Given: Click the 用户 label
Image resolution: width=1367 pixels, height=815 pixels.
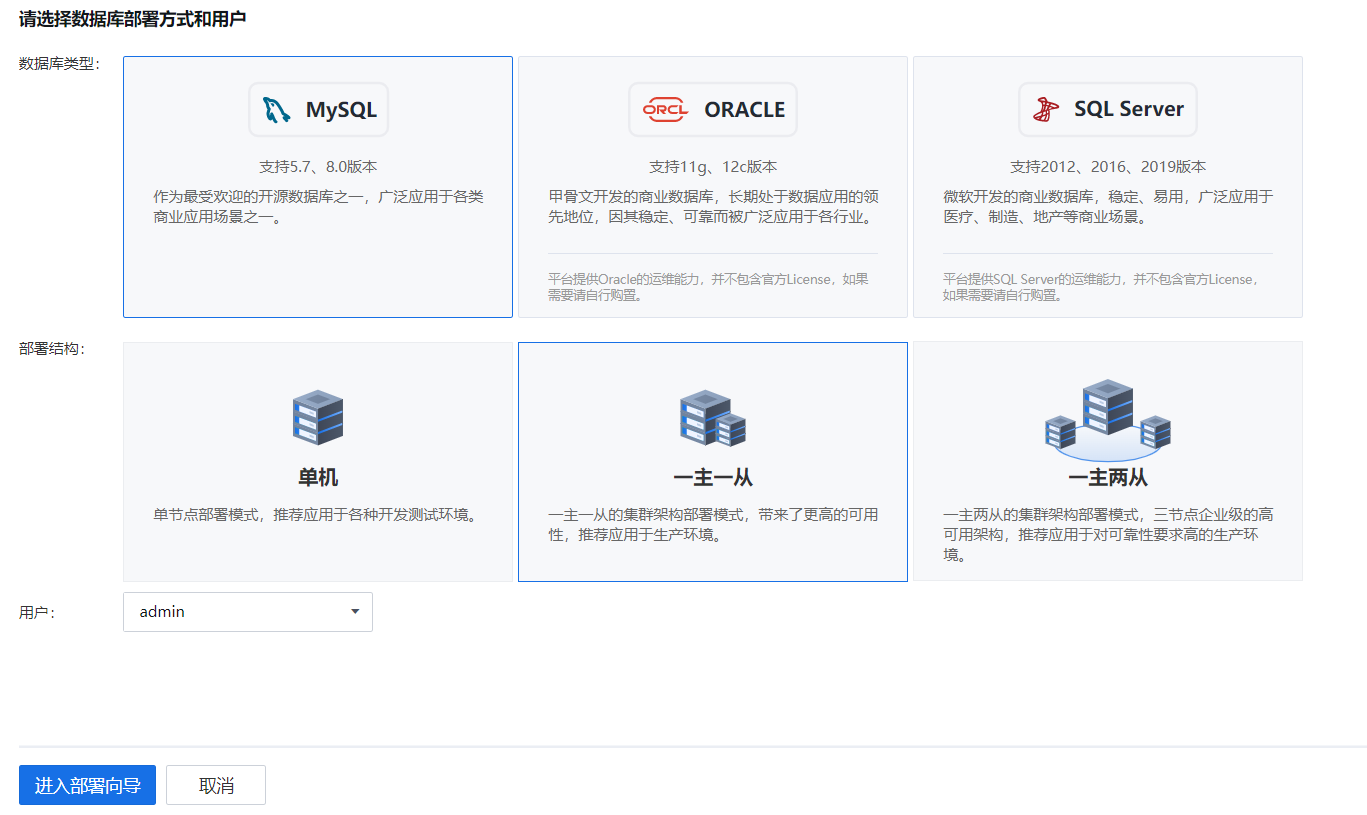Looking at the screenshot, I should [37, 613].
